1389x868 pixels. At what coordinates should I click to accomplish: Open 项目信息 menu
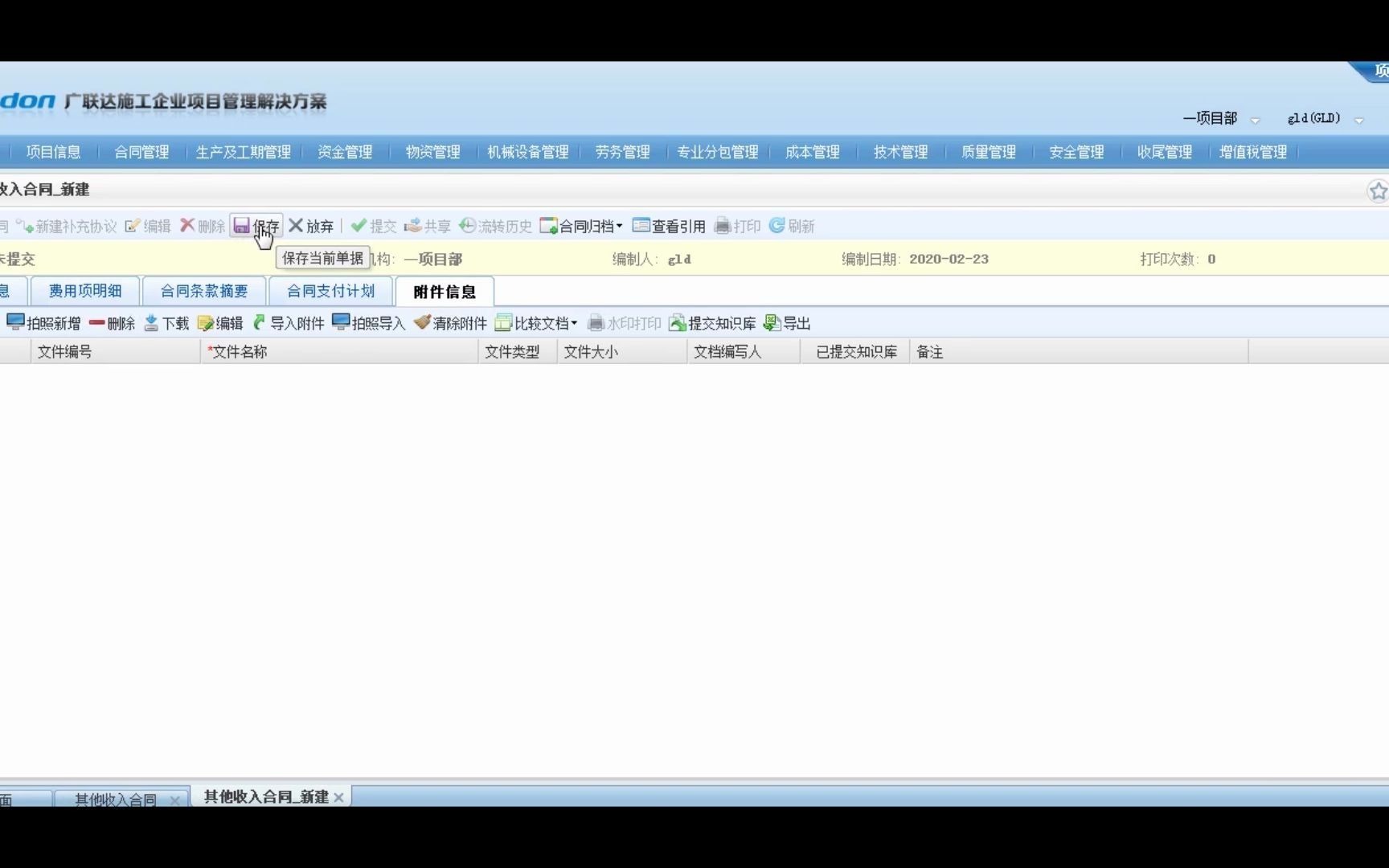tap(53, 152)
